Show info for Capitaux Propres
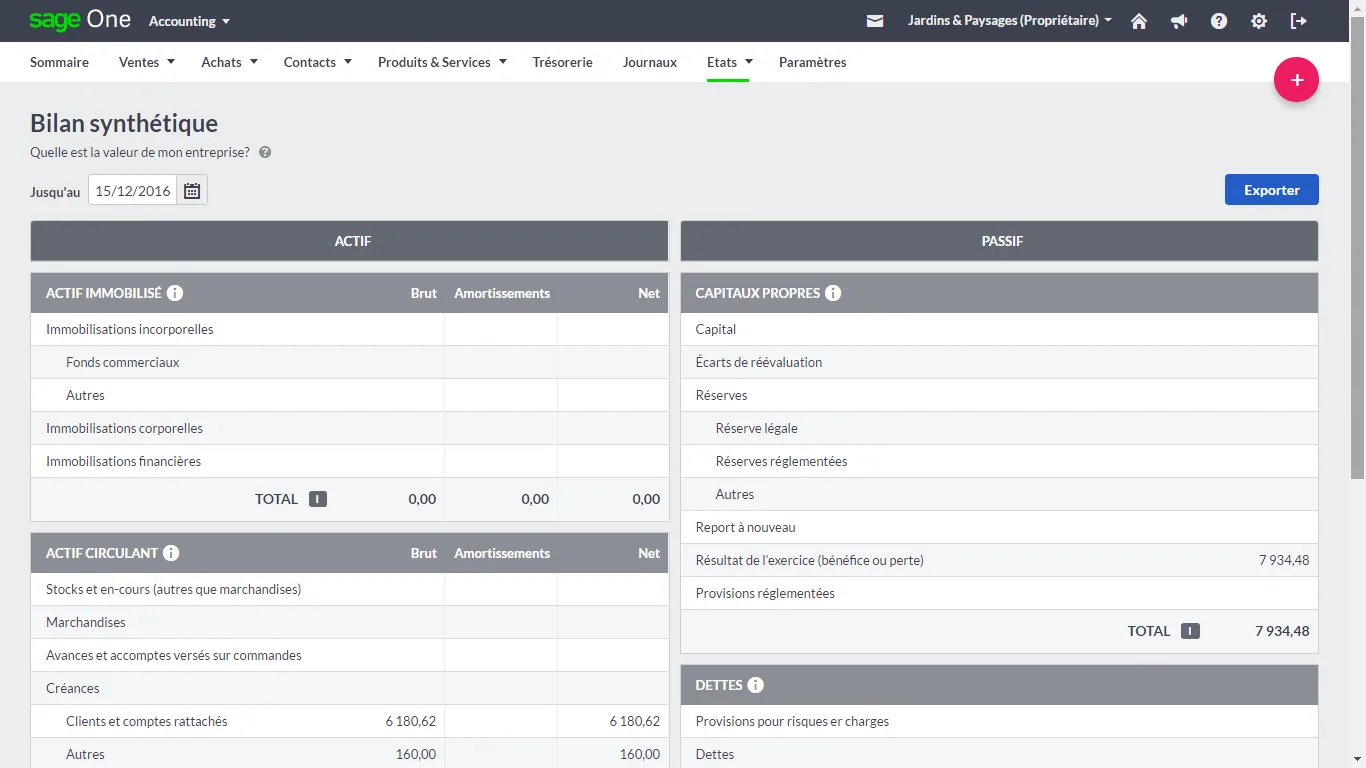This screenshot has height=768, width=1366. tap(833, 293)
